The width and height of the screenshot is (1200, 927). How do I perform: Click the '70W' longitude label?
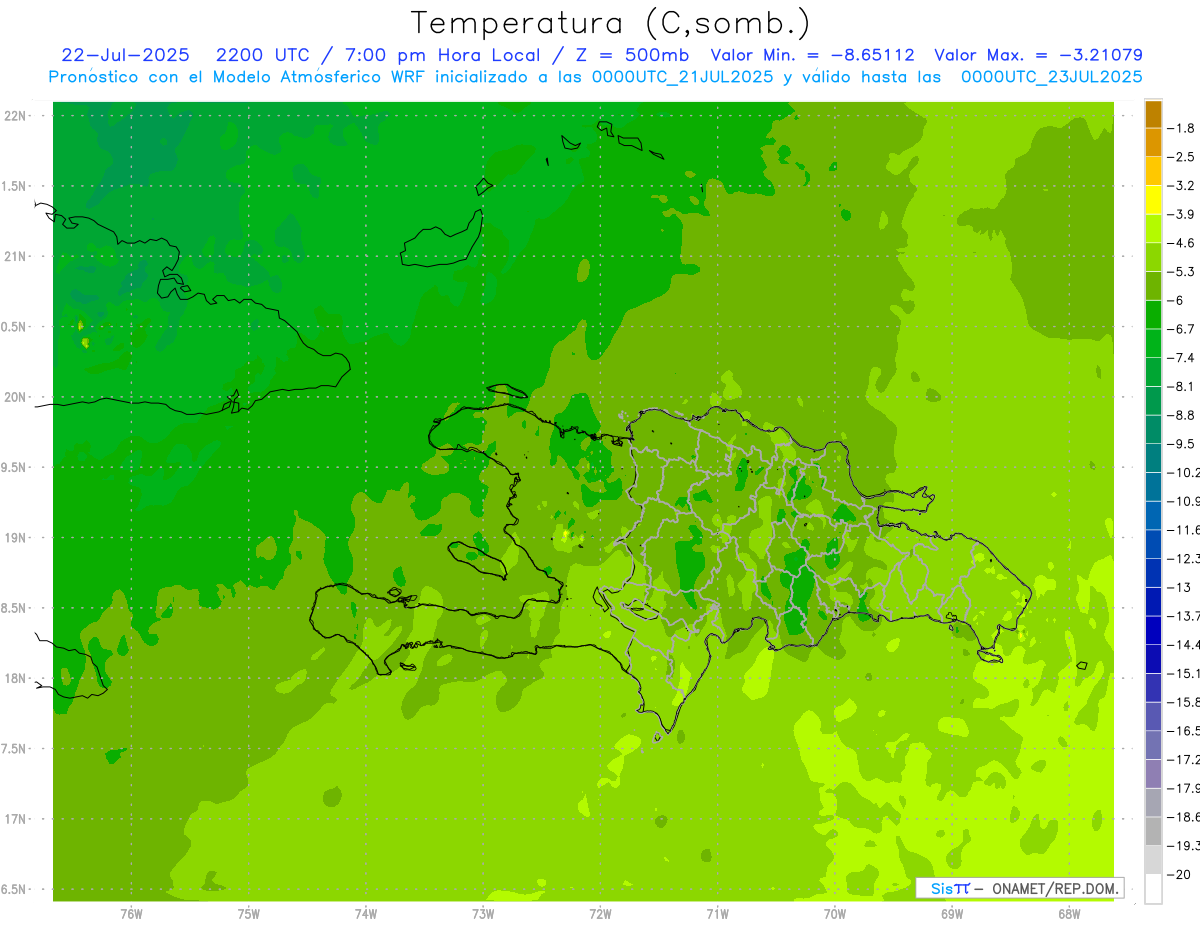[x=834, y=914]
